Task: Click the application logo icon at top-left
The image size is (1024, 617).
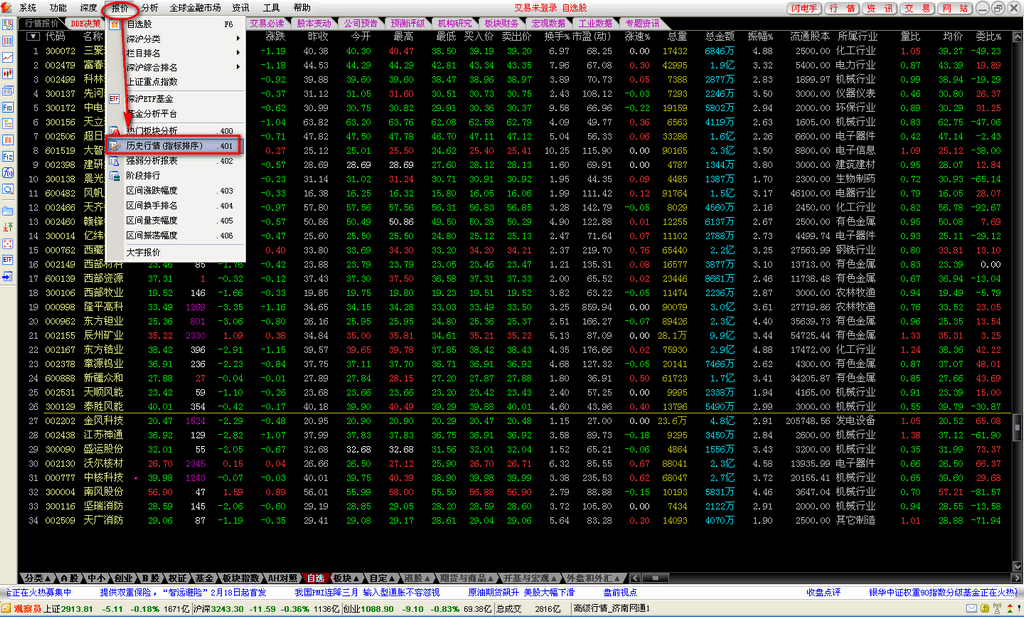Action: point(7,7)
